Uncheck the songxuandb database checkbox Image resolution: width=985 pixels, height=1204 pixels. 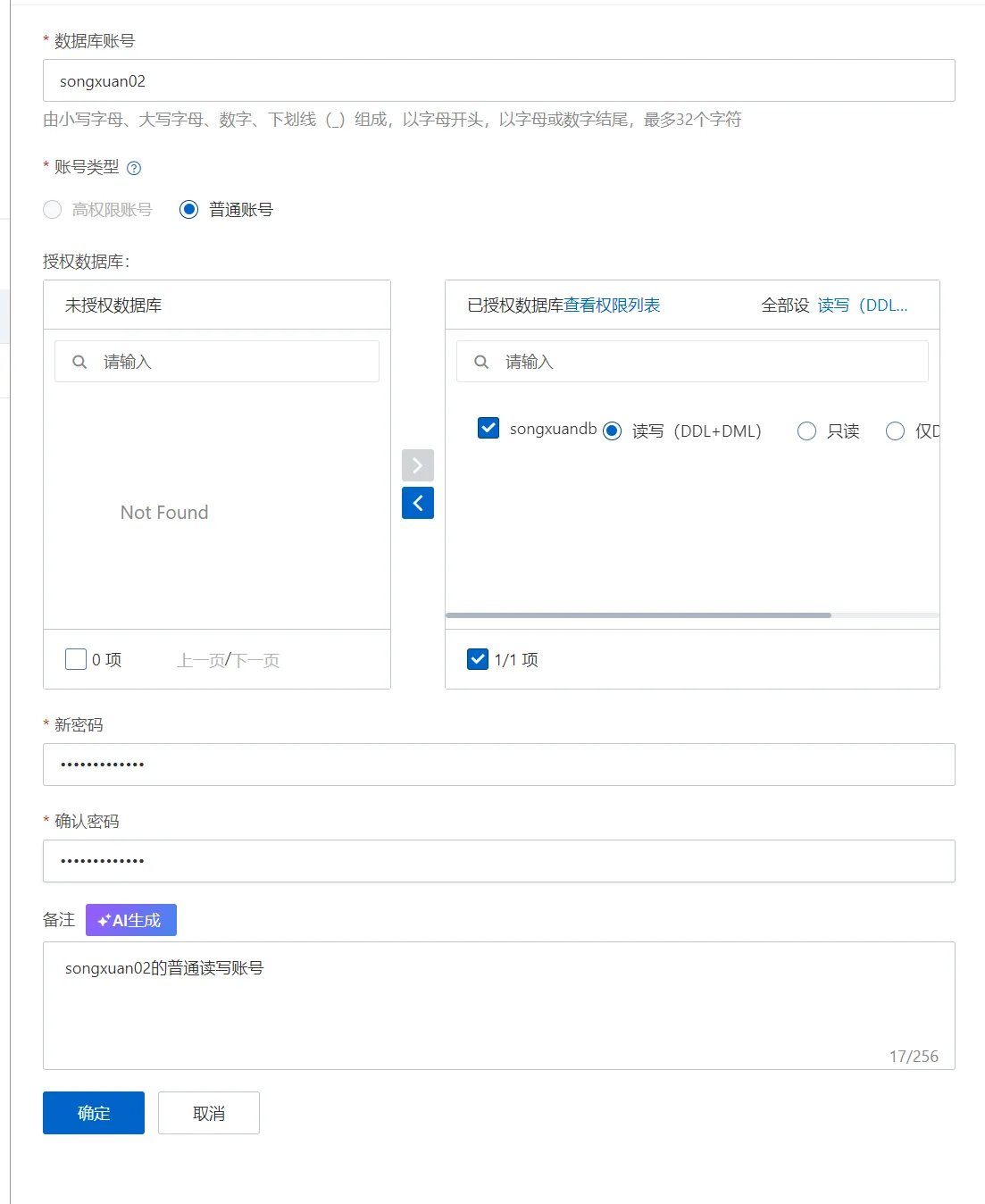point(488,428)
